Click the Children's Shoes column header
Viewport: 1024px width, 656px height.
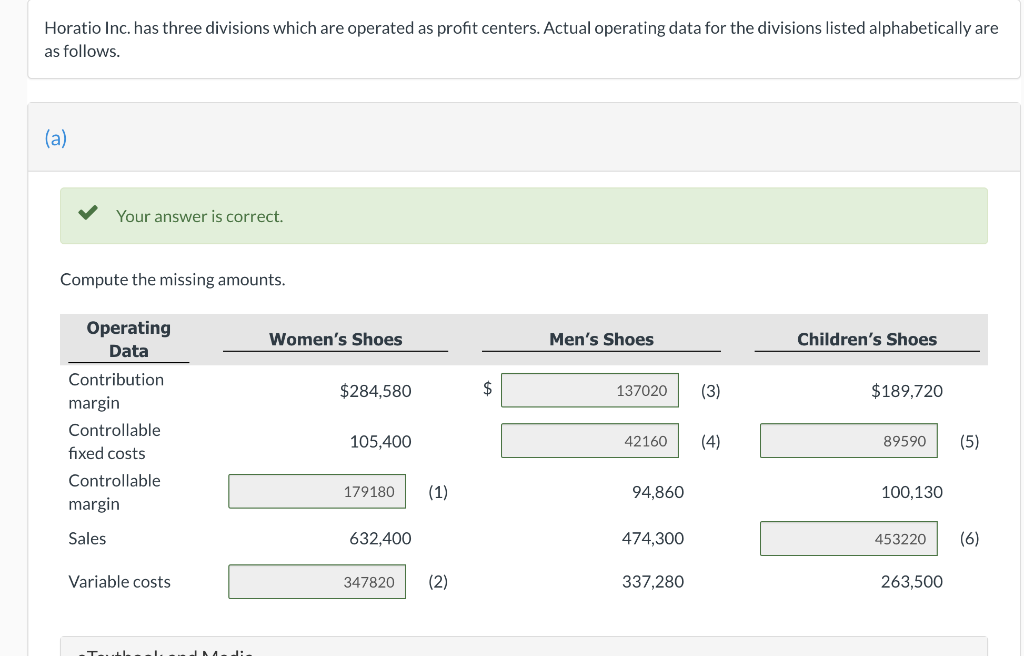[x=867, y=340]
